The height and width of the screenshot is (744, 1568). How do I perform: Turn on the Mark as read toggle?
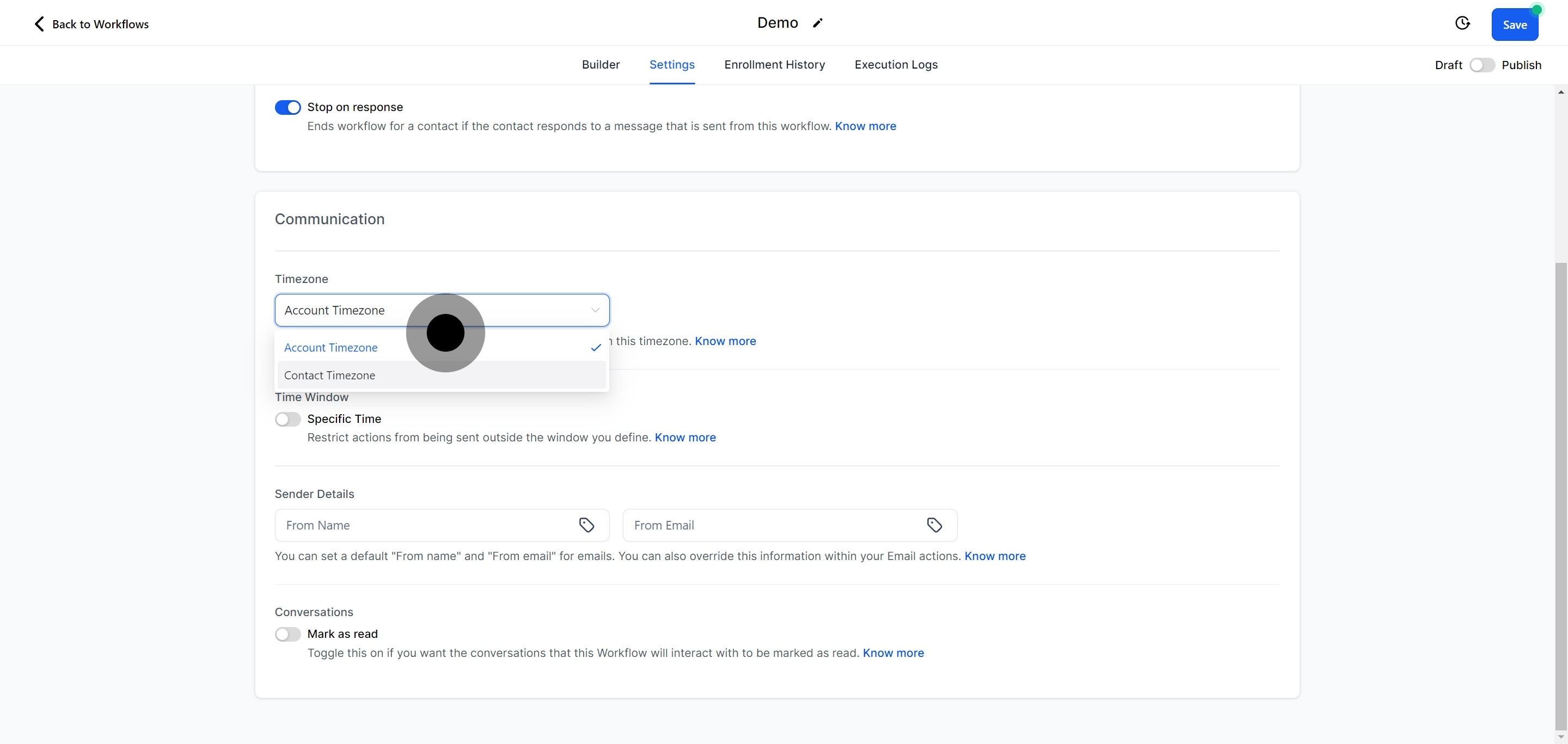pyautogui.click(x=287, y=635)
